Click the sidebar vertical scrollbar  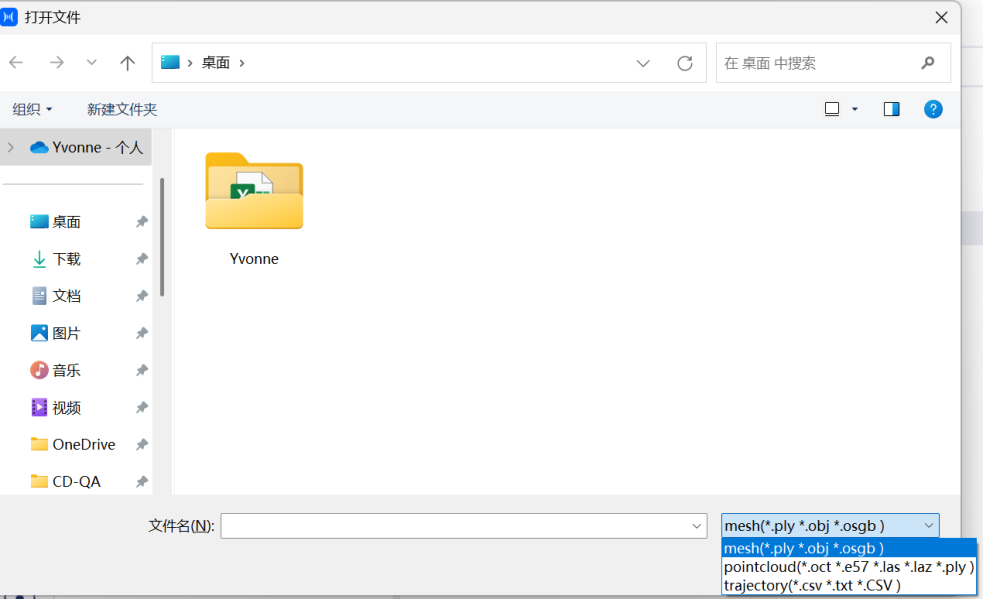tap(162, 237)
